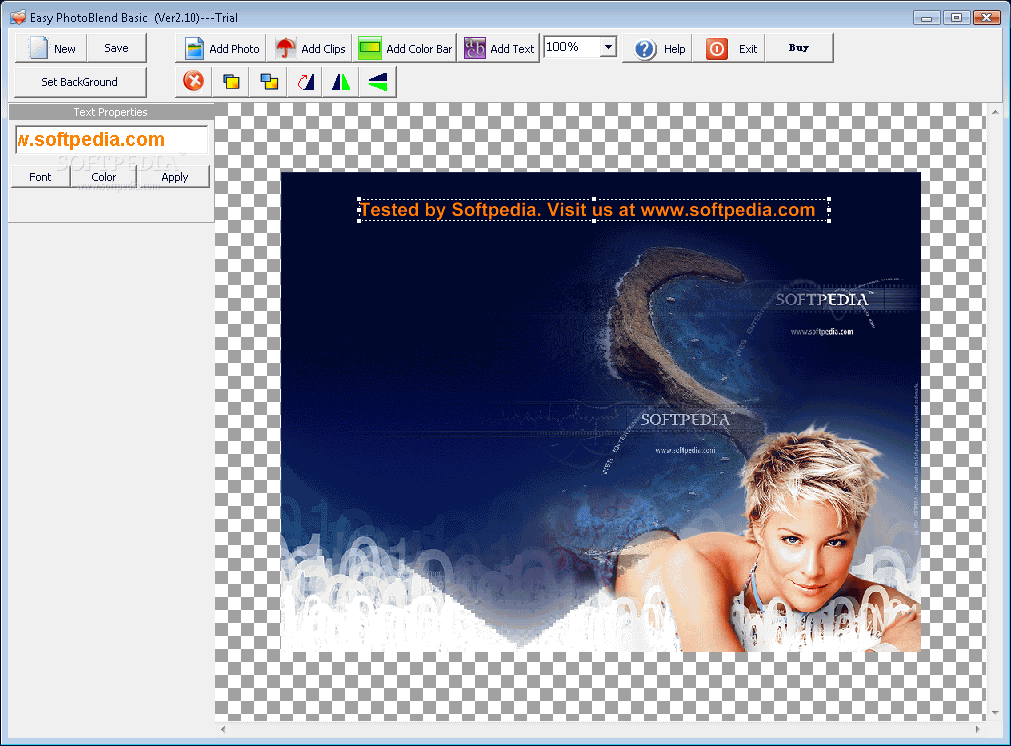Click the Buy button
Image resolution: width=1011 pixels, height=746 pixels.
click(799, 48)
